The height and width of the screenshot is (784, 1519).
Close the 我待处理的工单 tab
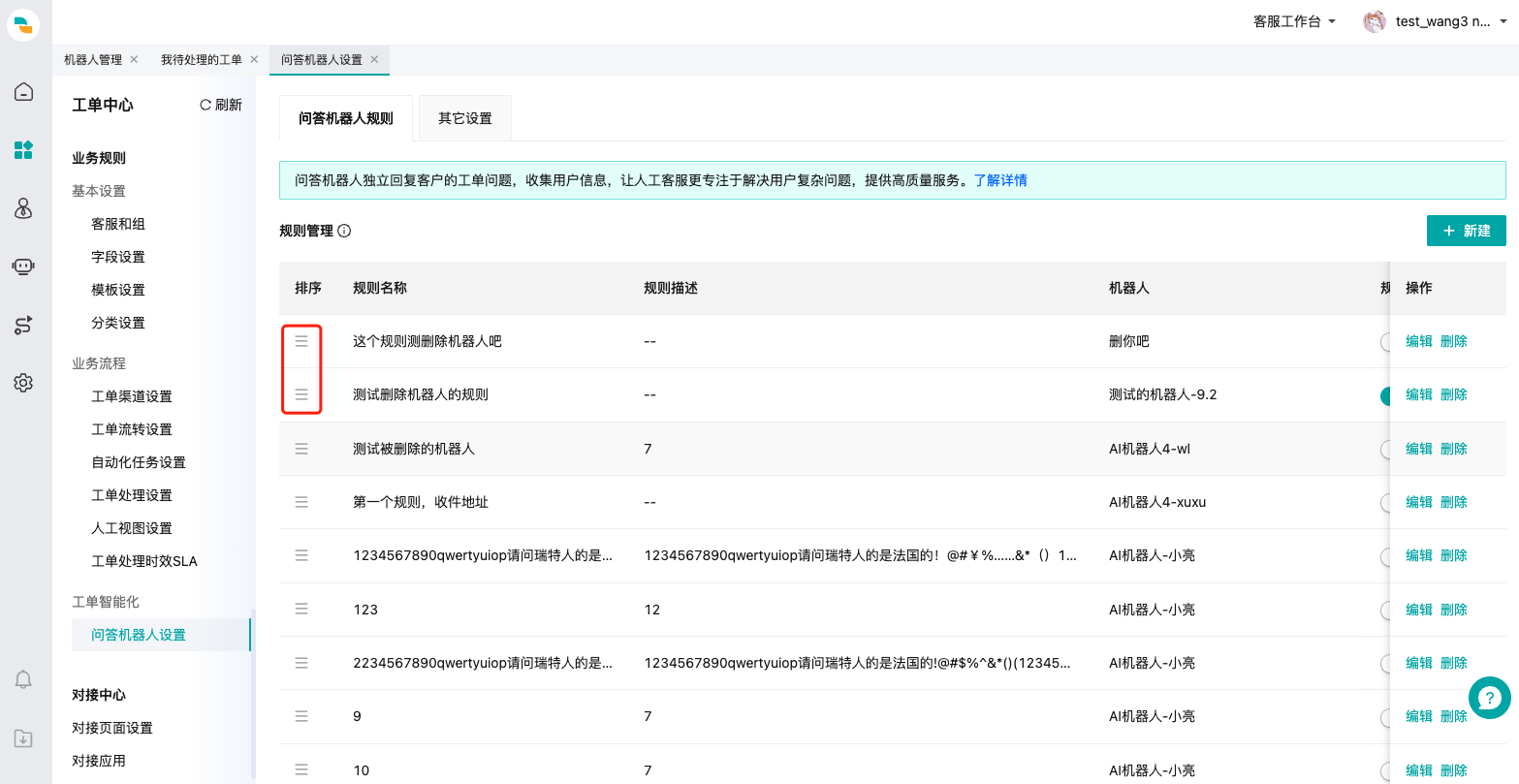point(254,59)
